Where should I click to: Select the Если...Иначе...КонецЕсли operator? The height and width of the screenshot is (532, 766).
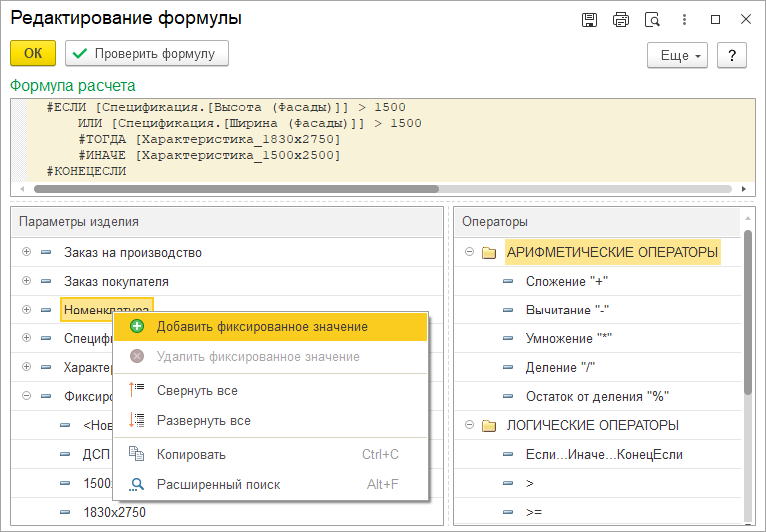click(x=604, y=454)
